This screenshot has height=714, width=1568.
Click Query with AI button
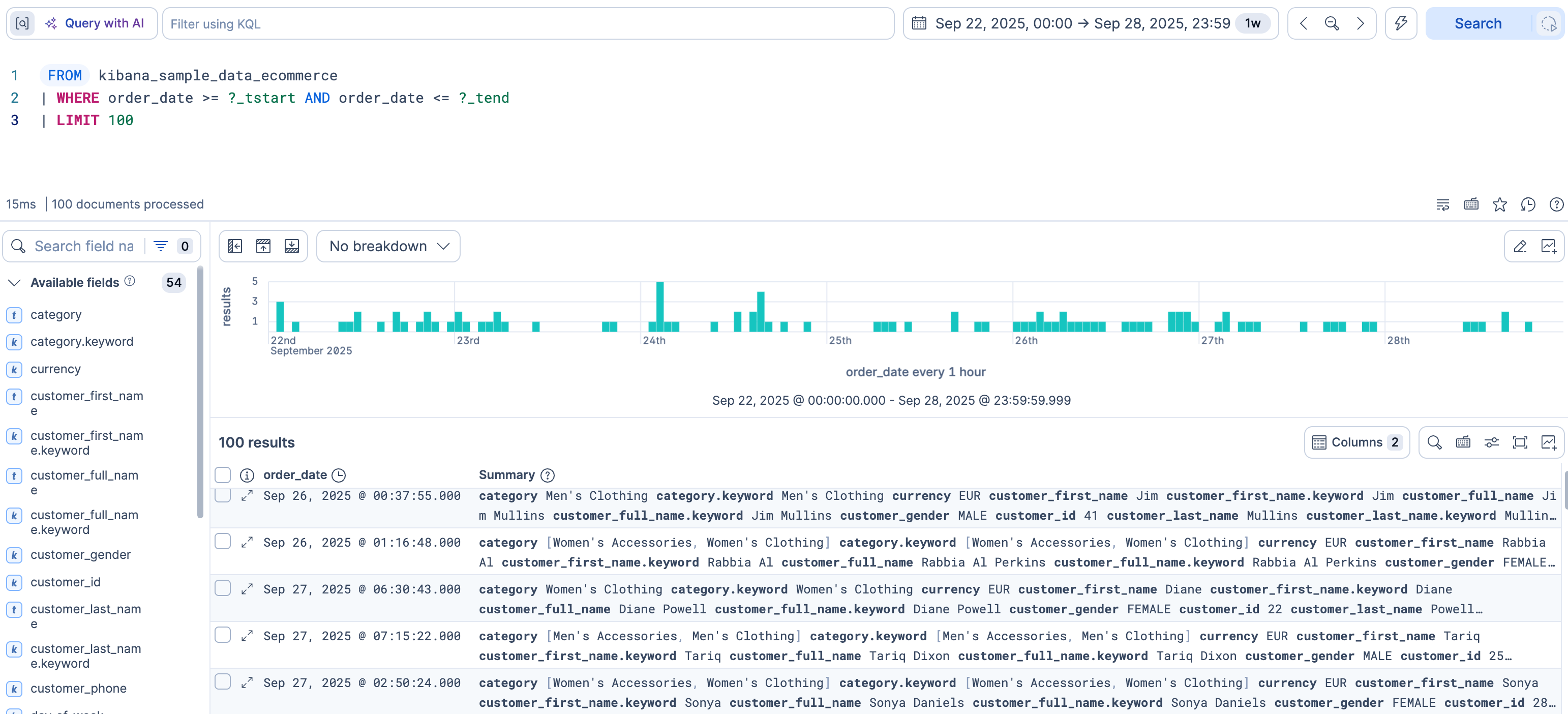95,24
